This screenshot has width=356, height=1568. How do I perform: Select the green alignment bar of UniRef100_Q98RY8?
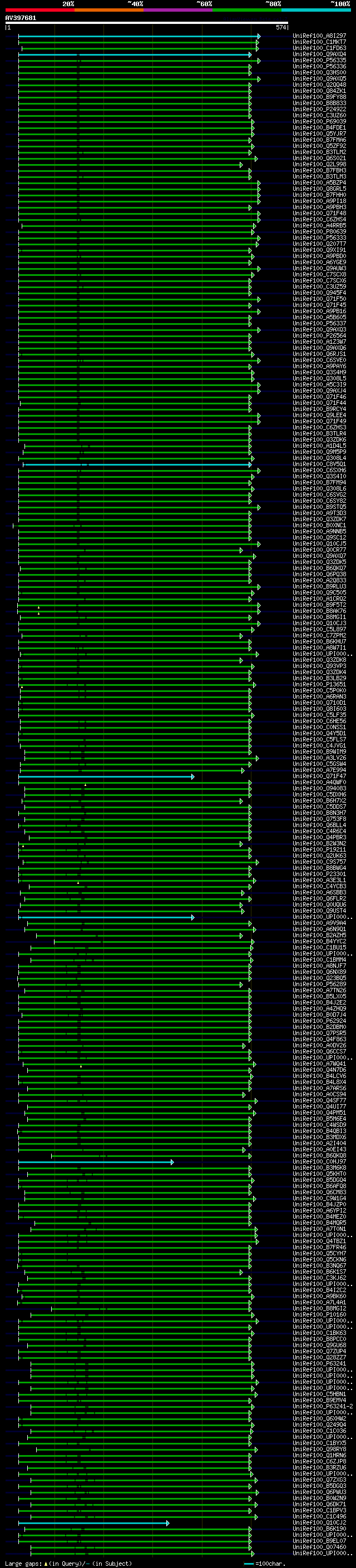[147, 1450]
